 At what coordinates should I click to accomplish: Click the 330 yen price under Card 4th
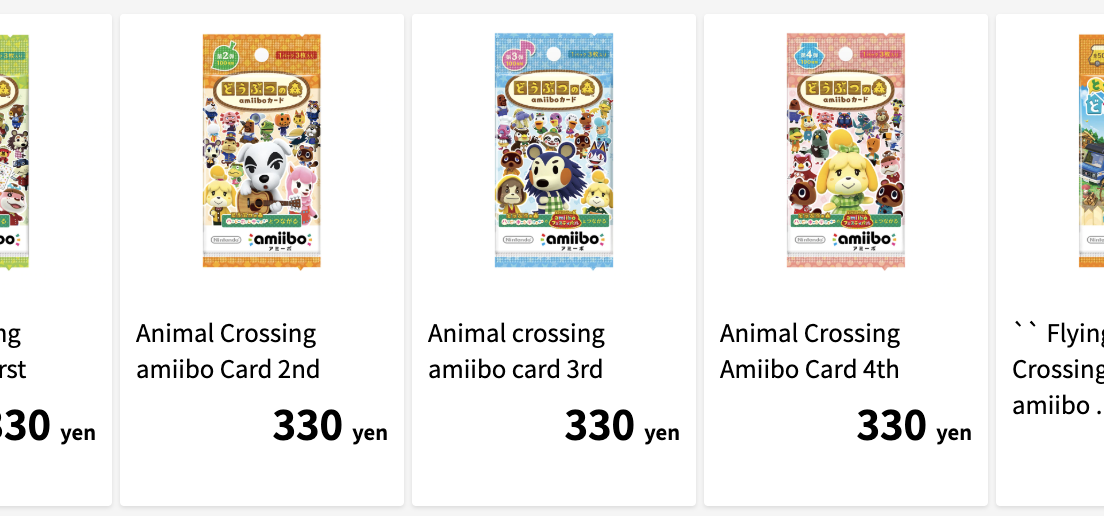point(913,427)
